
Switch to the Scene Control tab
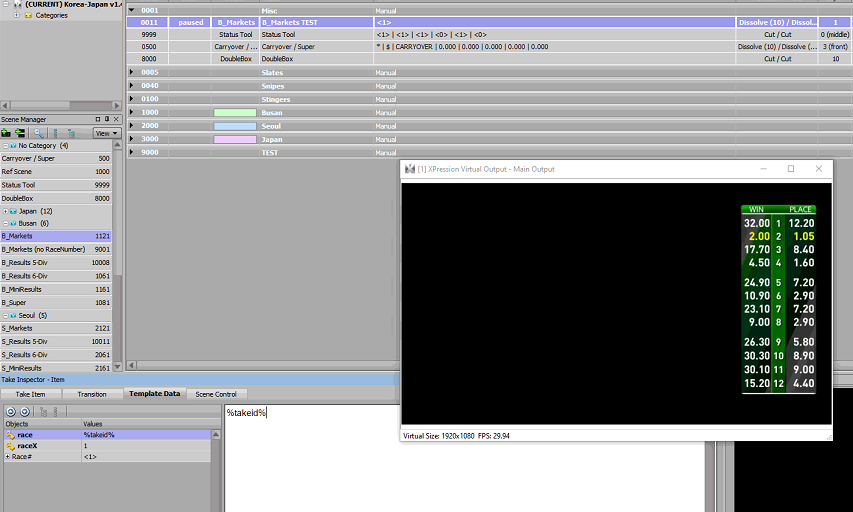tap(216, 394)
